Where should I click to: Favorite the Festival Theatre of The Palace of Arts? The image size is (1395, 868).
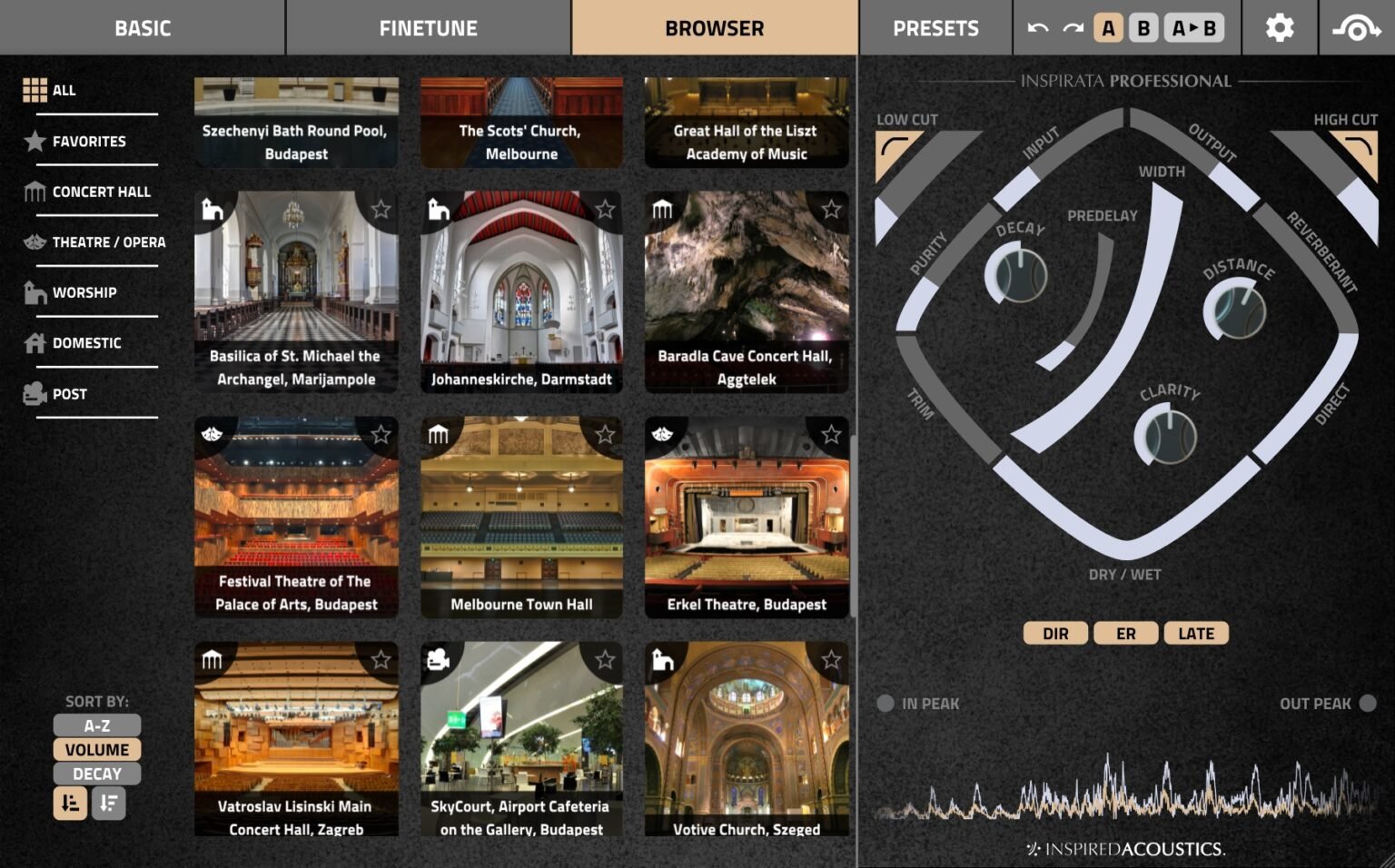[381, 435]
